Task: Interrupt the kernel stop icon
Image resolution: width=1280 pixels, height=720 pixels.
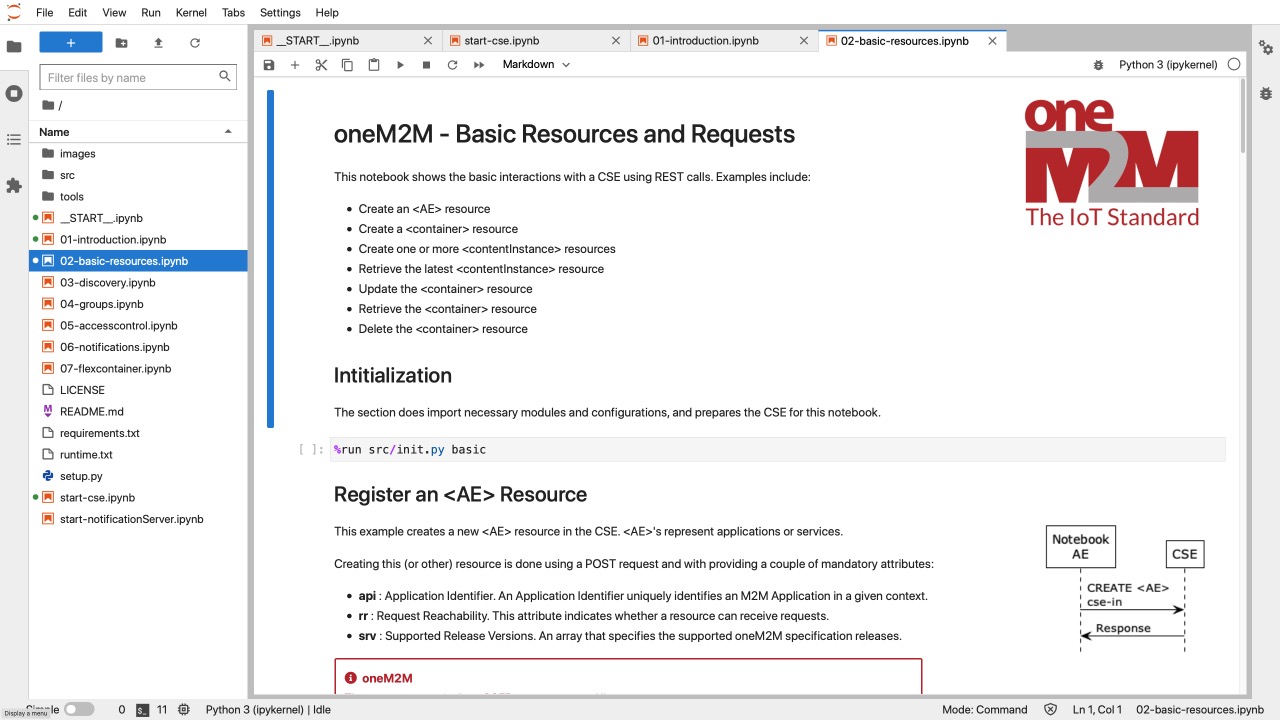Action: click(x=426, y=65)
